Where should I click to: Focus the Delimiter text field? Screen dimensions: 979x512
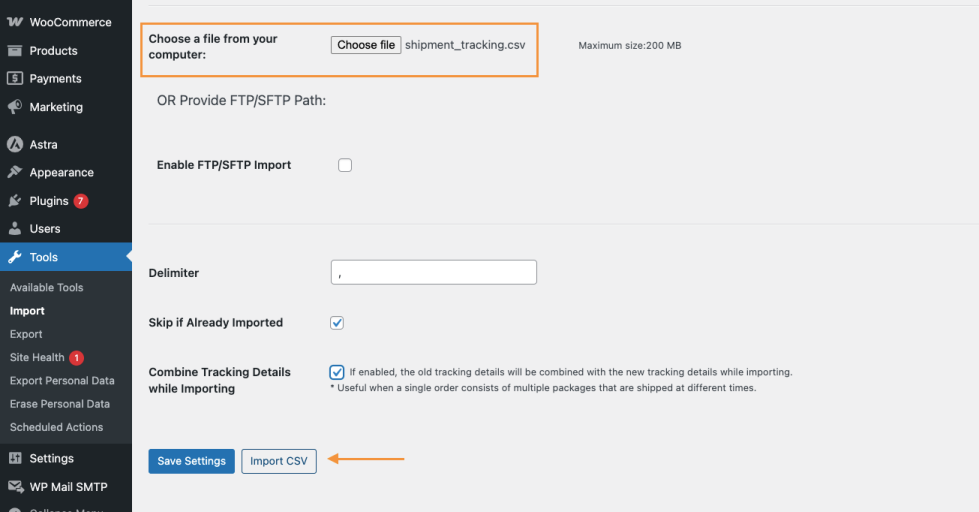(x=433, y=272)
